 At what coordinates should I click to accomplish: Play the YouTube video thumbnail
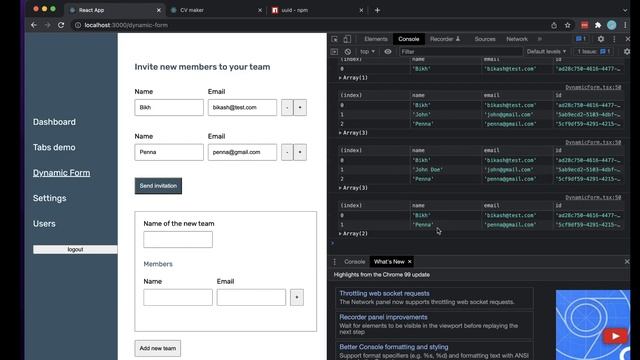[x=615, y=336]
